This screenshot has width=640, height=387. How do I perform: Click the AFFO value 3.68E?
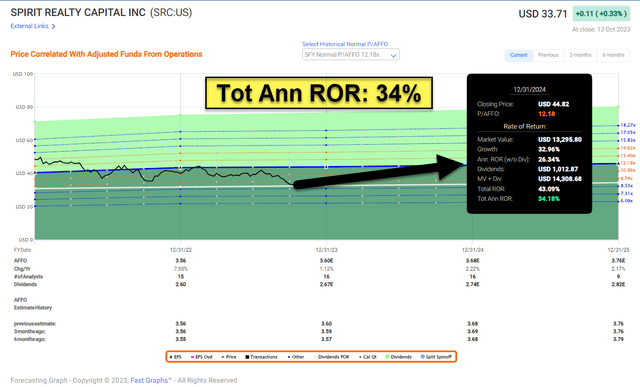coord(473,261)
